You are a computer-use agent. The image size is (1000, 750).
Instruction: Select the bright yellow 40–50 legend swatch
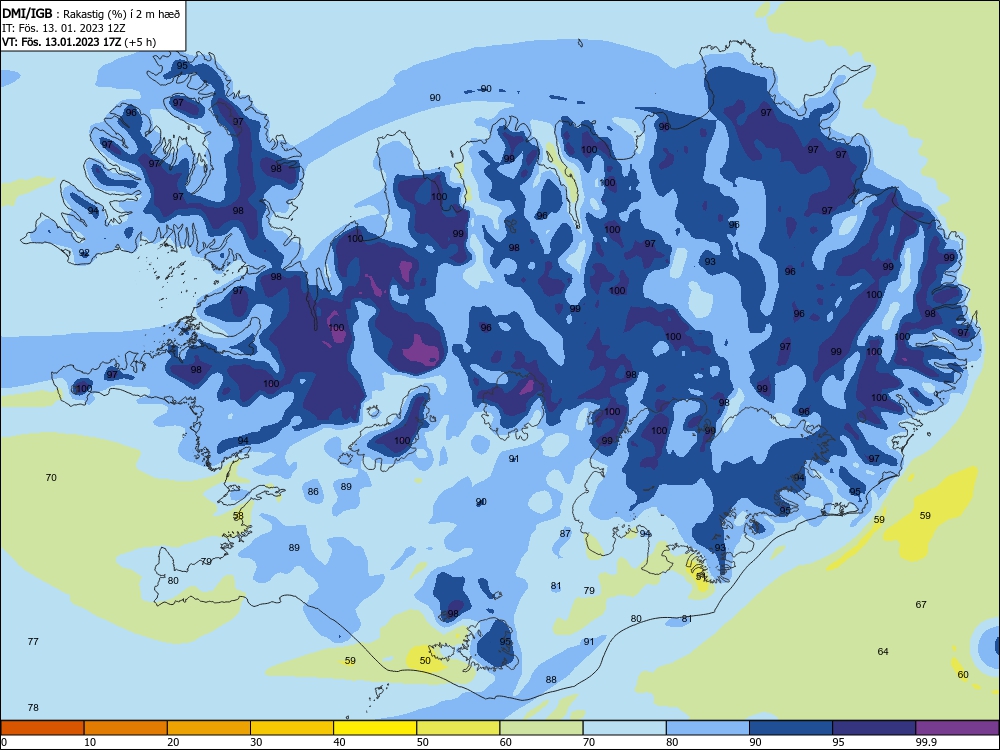click(x=375, y=728)
